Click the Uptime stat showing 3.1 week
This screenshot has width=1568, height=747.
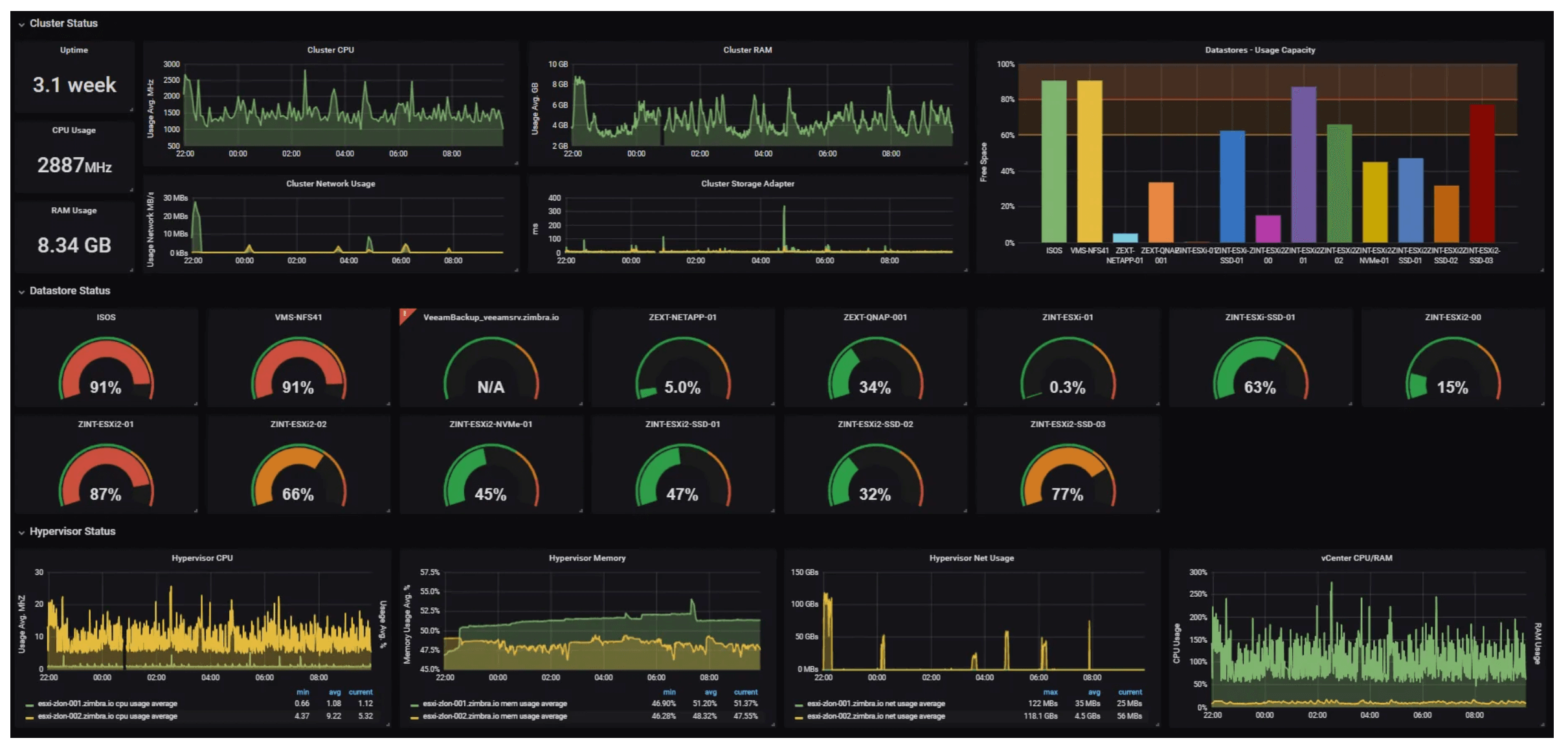click(74, 84)
